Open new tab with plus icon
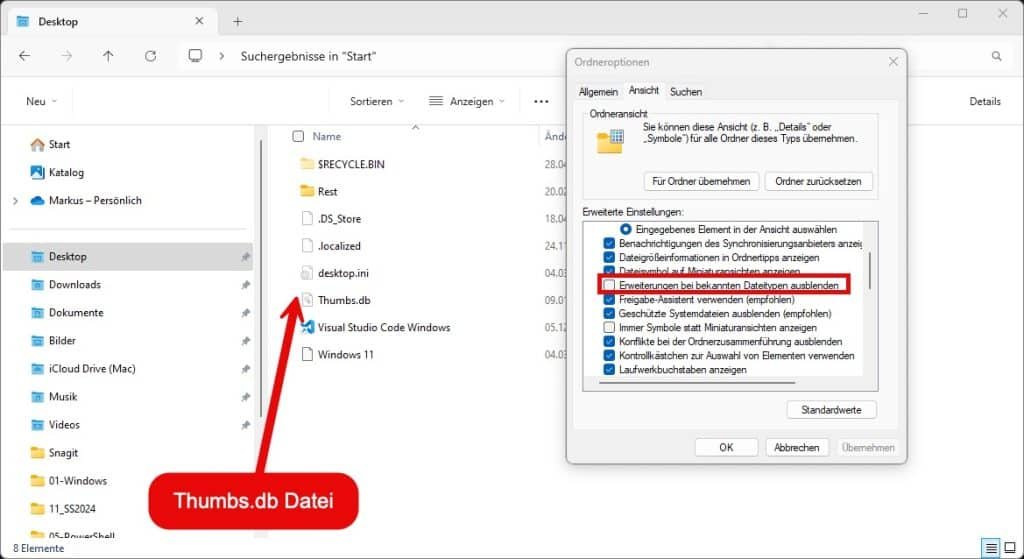1024x559 pixels. pos(238,22)
